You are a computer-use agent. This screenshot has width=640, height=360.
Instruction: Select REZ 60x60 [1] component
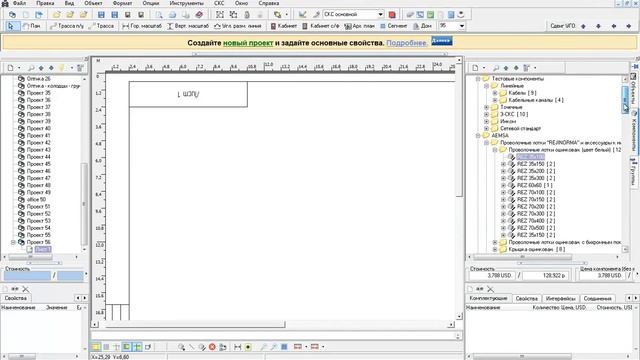[534, 185]
